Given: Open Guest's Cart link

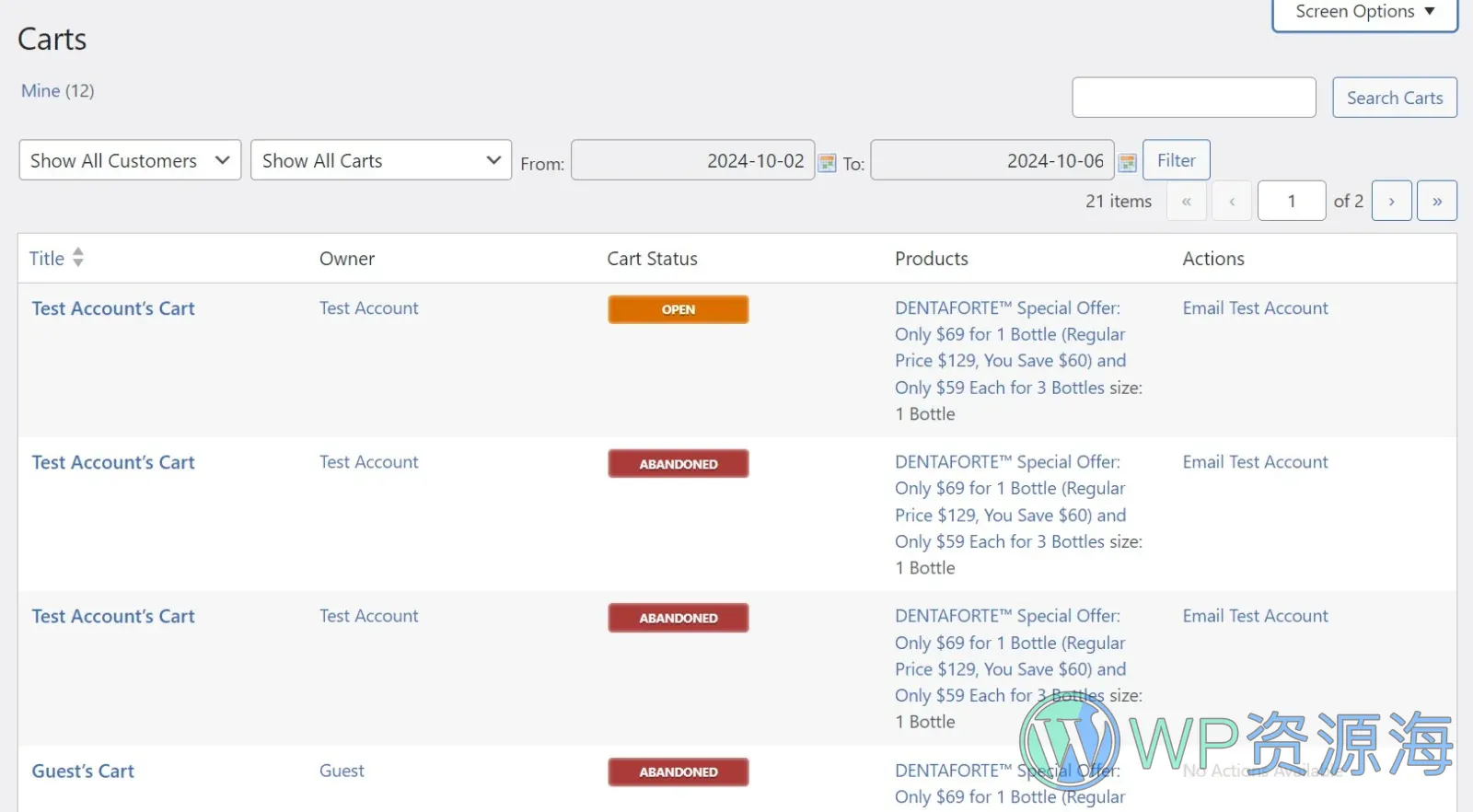Looking at the screenshot, I should point(83,771).
